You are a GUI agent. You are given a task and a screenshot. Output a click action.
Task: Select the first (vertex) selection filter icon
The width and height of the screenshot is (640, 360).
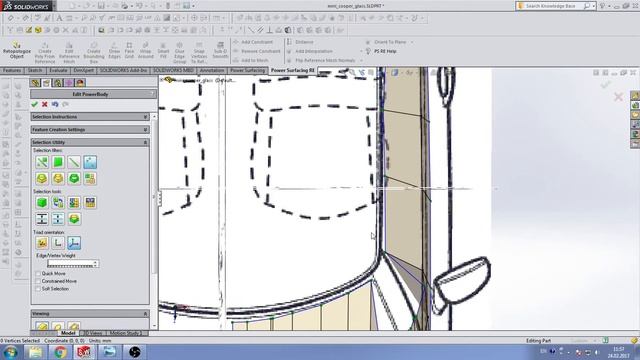[42, 162]
